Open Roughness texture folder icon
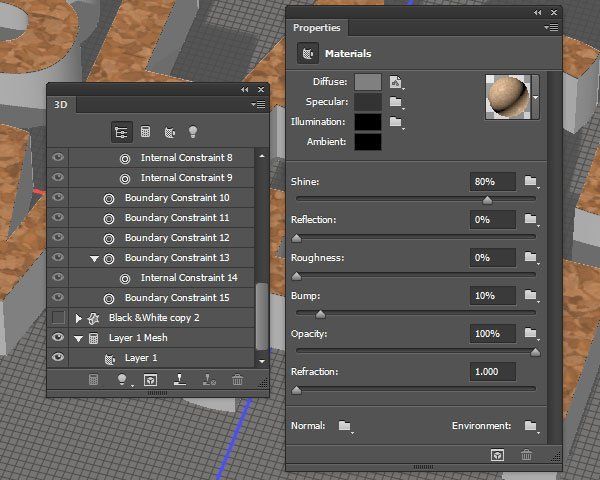 [x=531, y=256]
